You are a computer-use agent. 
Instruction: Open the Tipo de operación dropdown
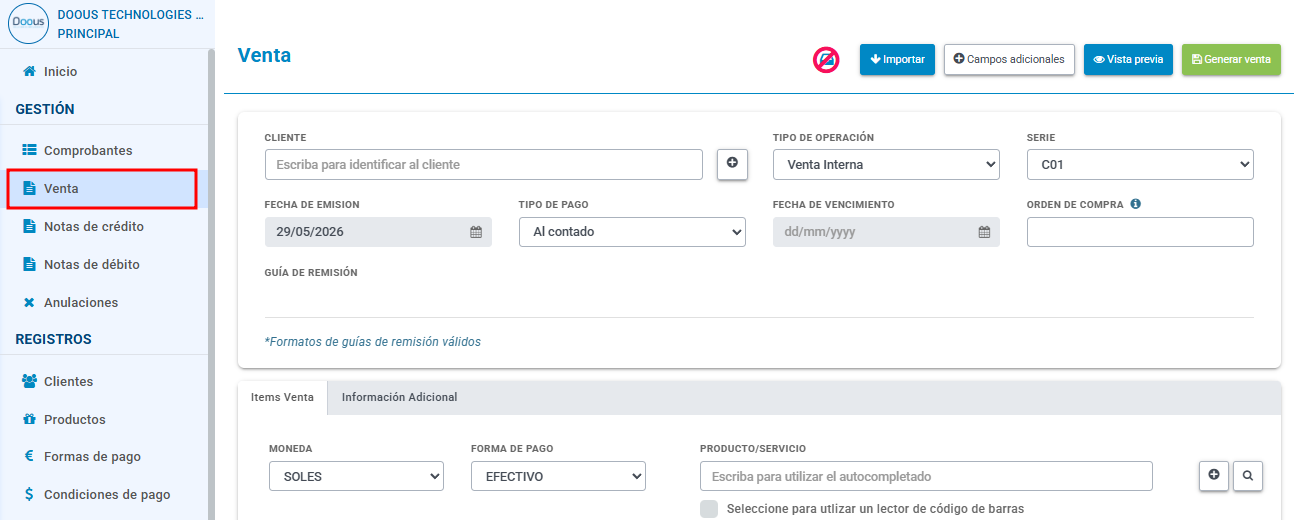886,164
